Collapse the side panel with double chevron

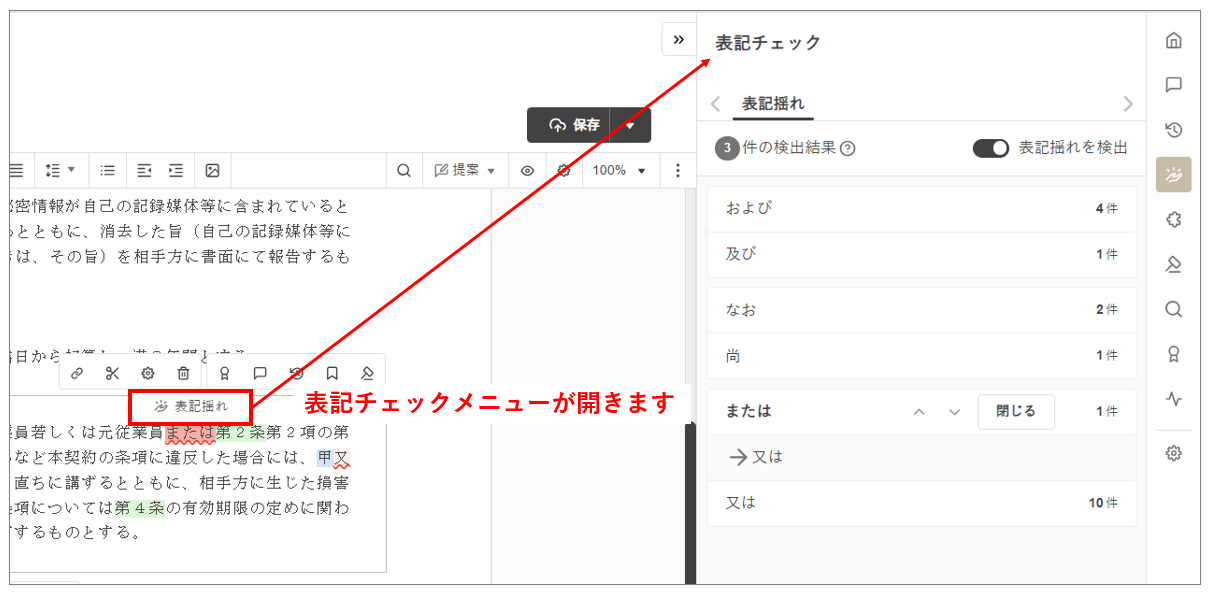pos(678,39)
